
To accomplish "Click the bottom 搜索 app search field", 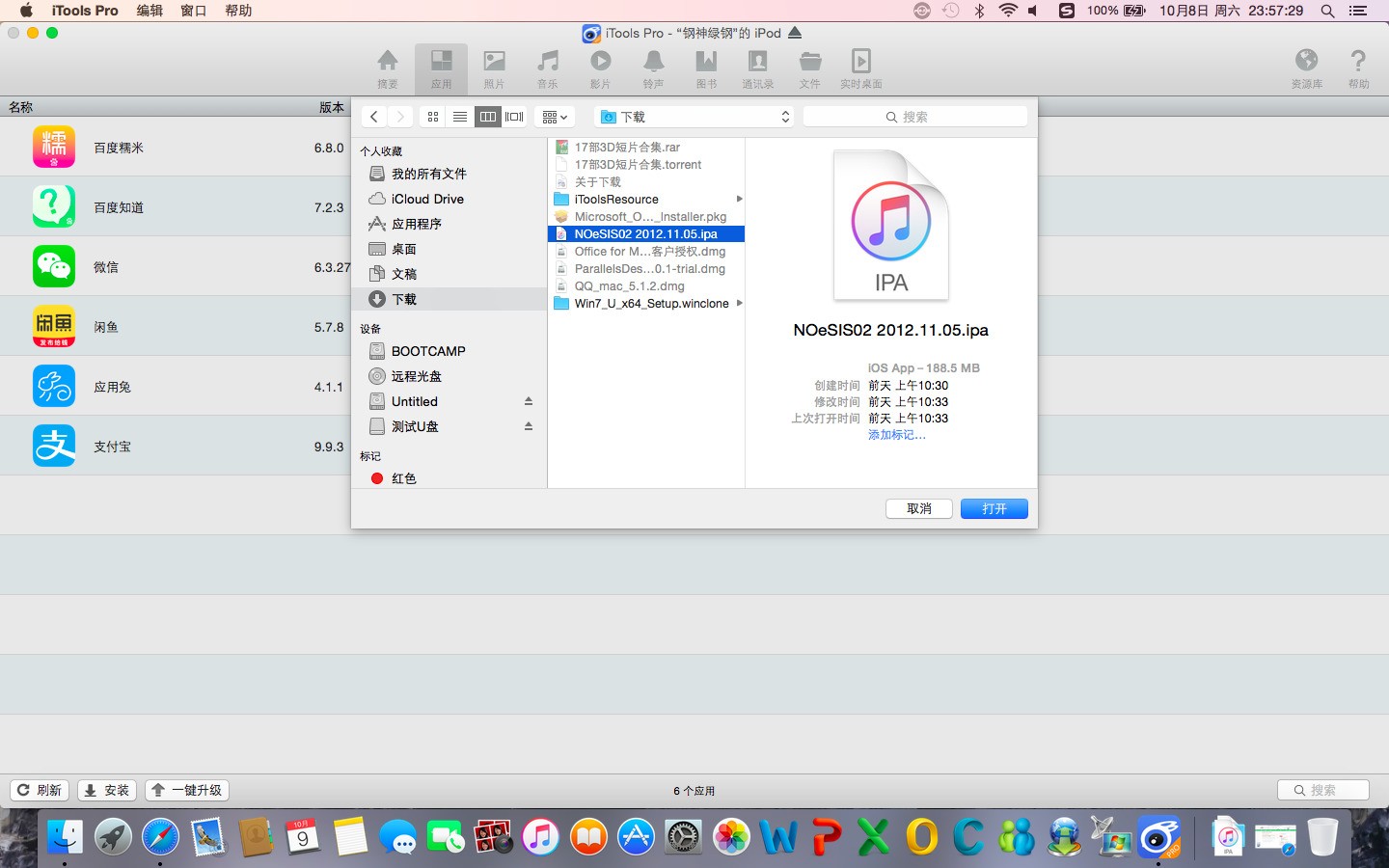I will (1323, 790).
